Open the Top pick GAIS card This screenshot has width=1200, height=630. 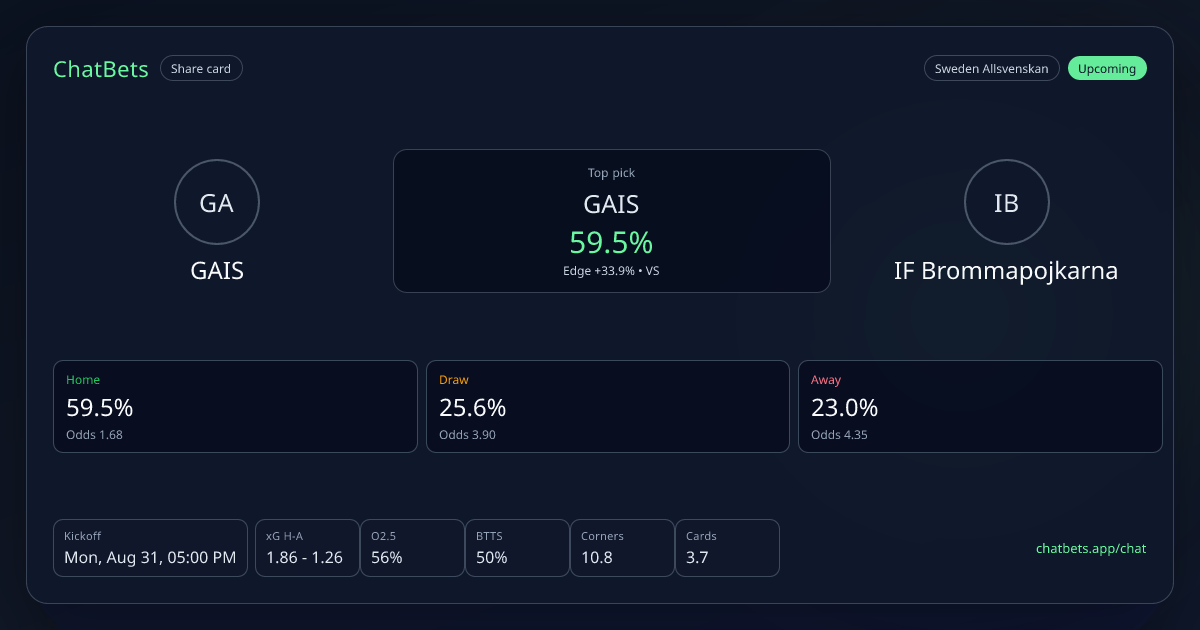pyautogui.click(x=612, y=221)
